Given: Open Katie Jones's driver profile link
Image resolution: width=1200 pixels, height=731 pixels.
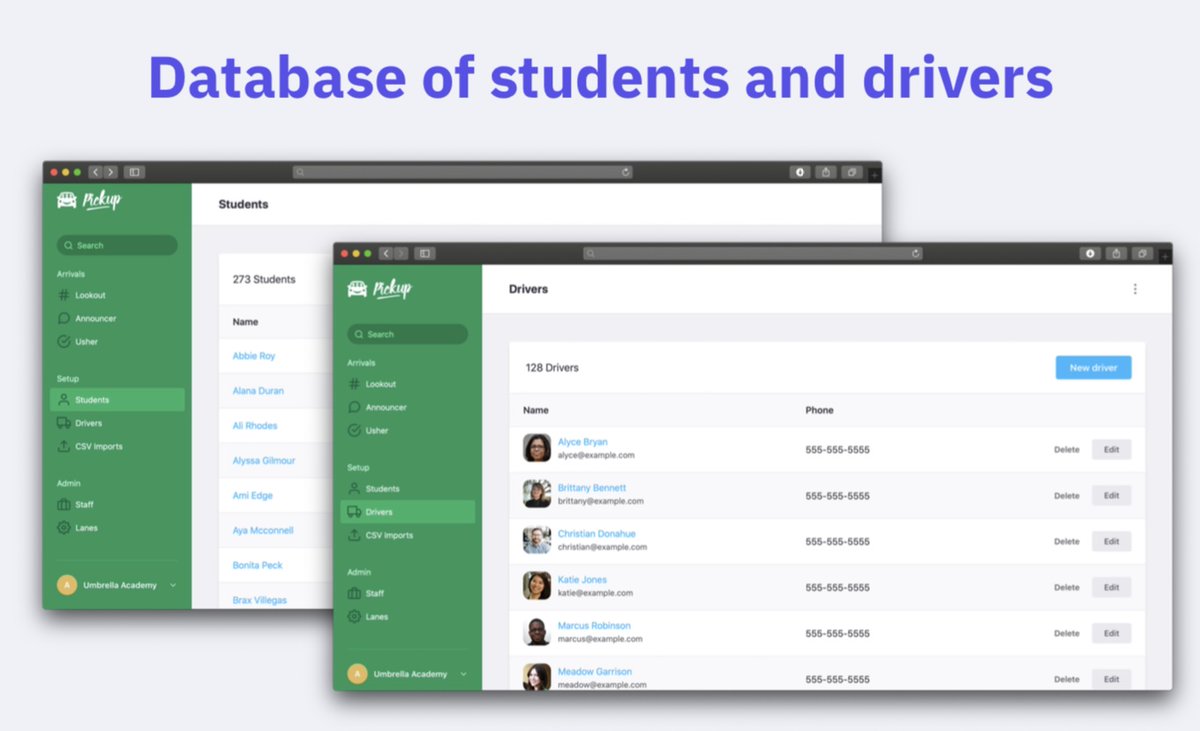Looking at the screenshot, I should point(582,580).
